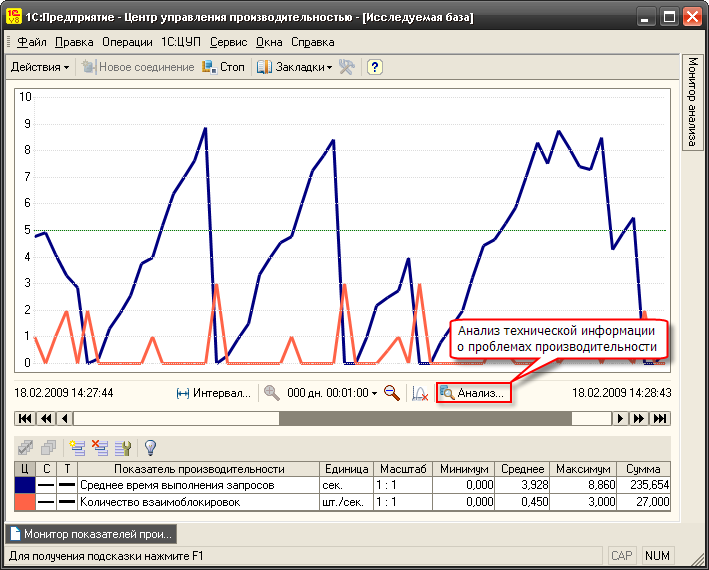709x570 pixels.
Task: Click the help question mark icon
Action: pyautogui.click(x=374, y=67)
